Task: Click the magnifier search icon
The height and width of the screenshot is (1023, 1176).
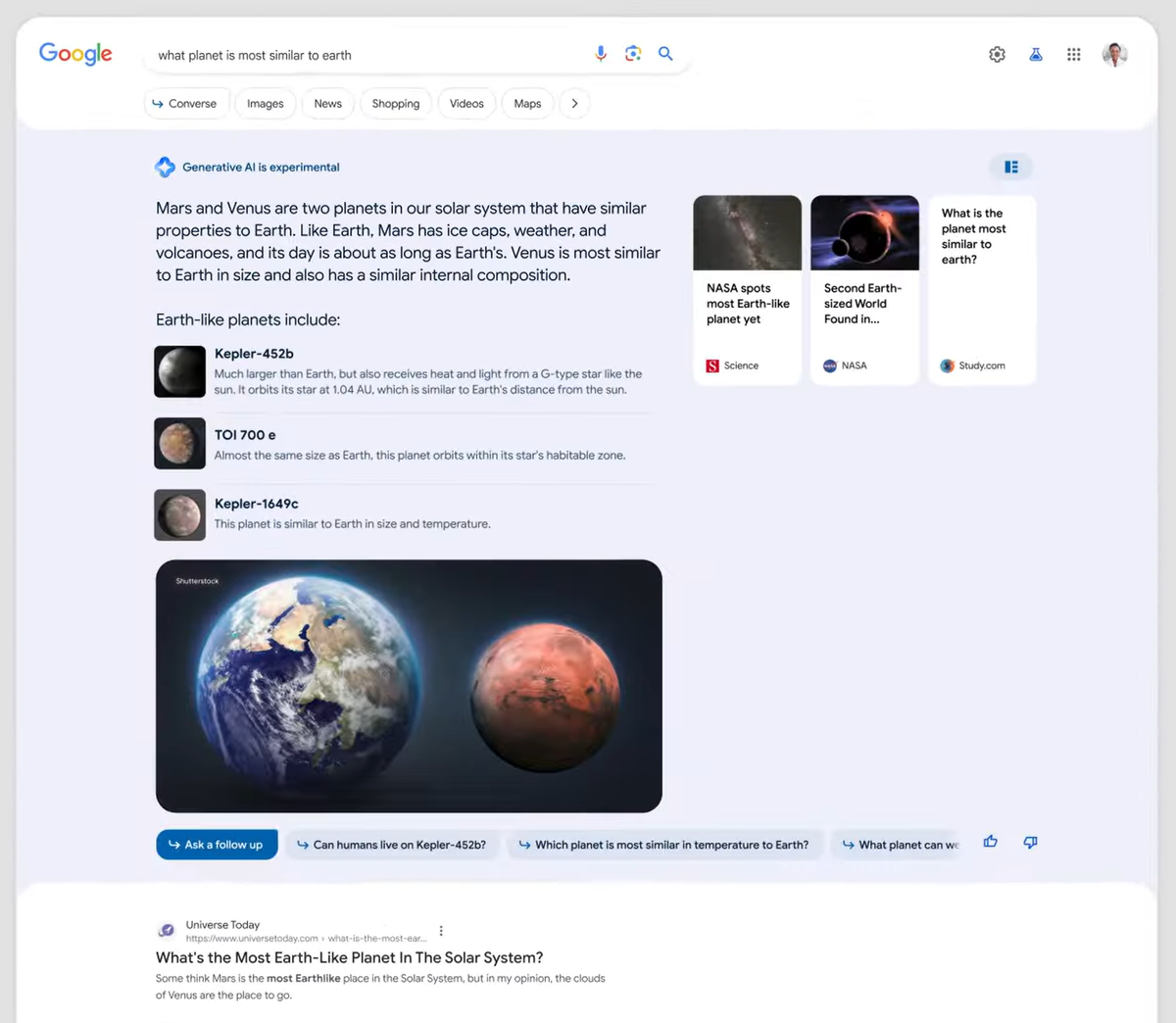Action: click(x=665, y=54)
